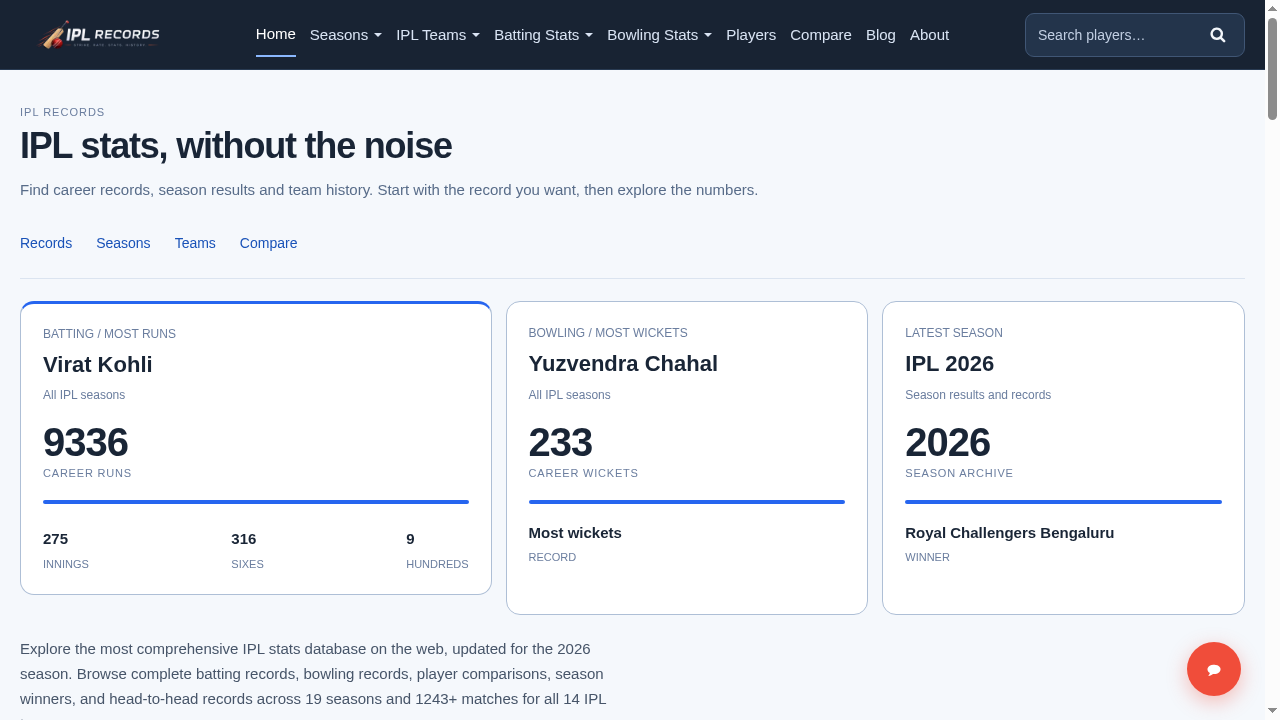Open the Players page
Screen dimensions: 1280x720
(751, 35)
